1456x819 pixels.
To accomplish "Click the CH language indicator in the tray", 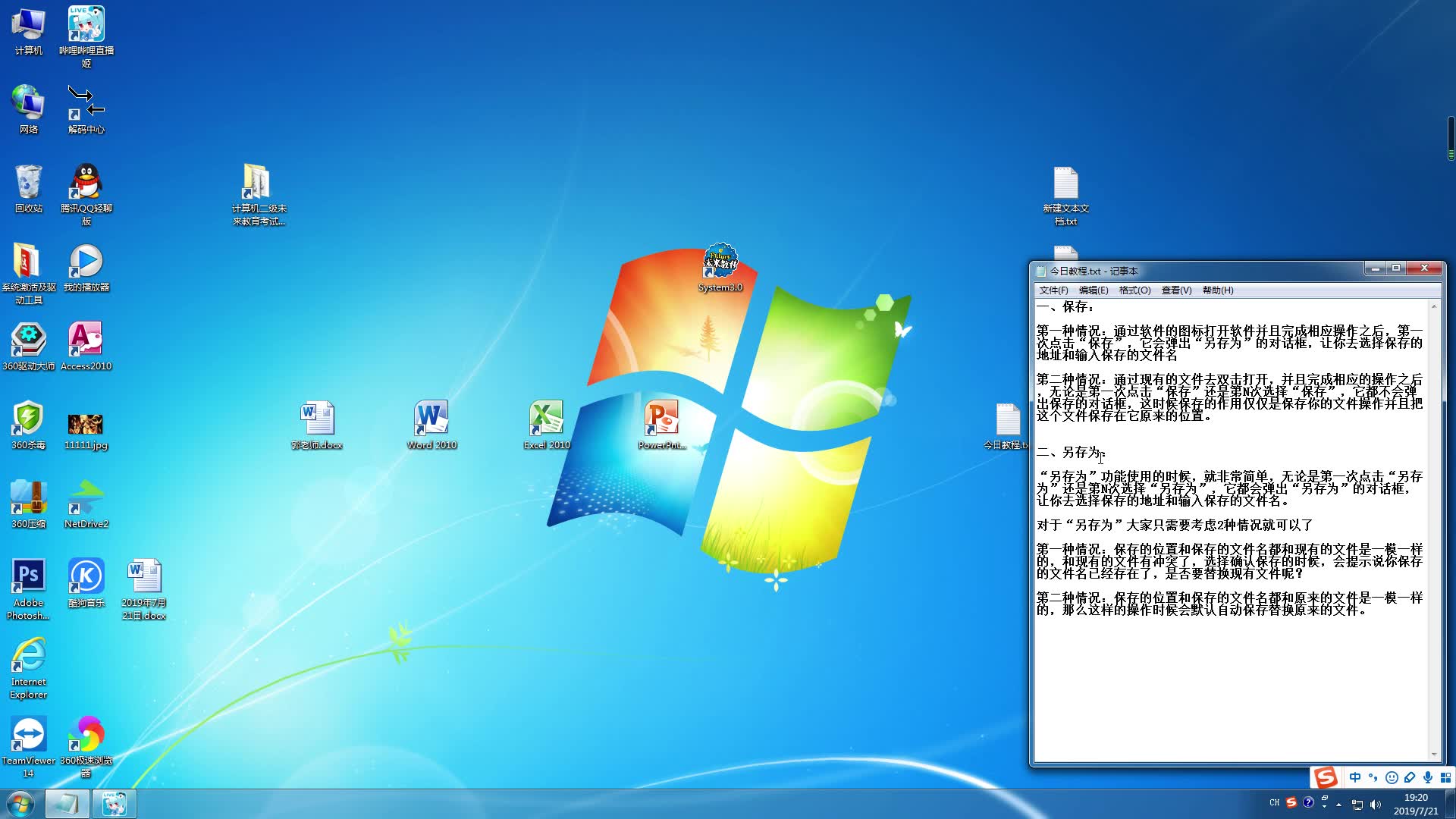I will point(1274,803).
